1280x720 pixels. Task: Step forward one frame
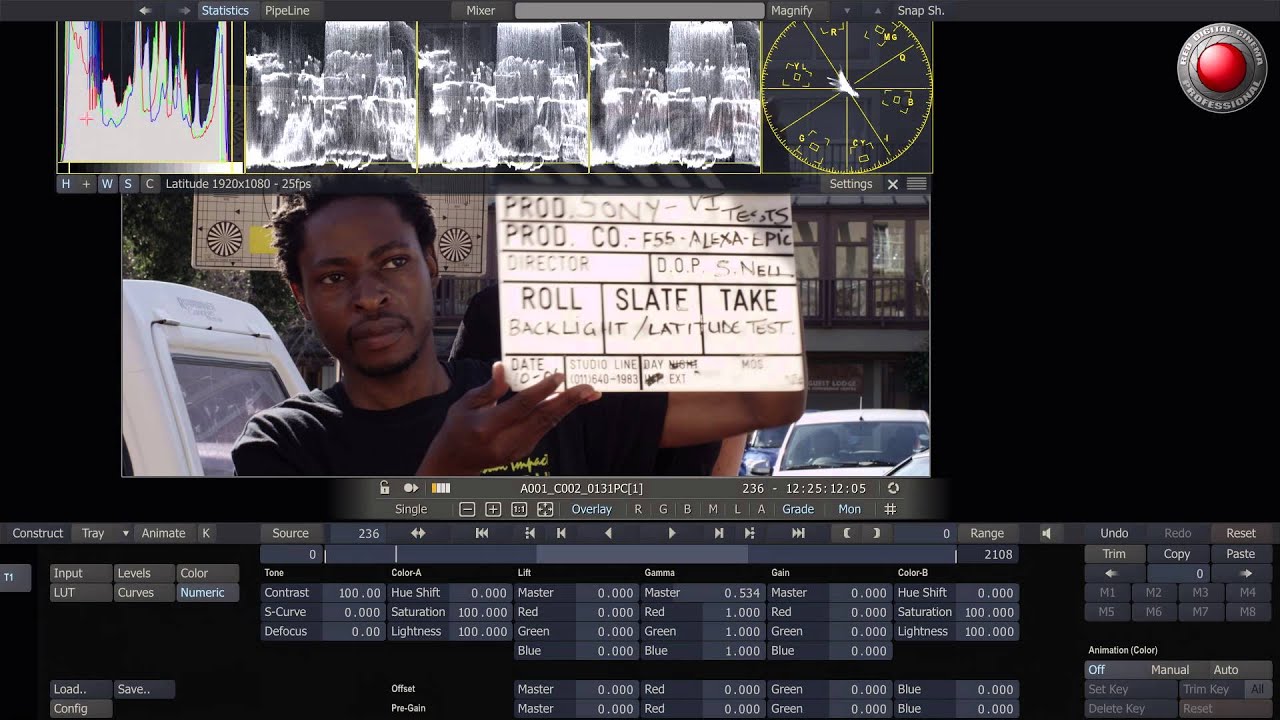pos(718,533)
